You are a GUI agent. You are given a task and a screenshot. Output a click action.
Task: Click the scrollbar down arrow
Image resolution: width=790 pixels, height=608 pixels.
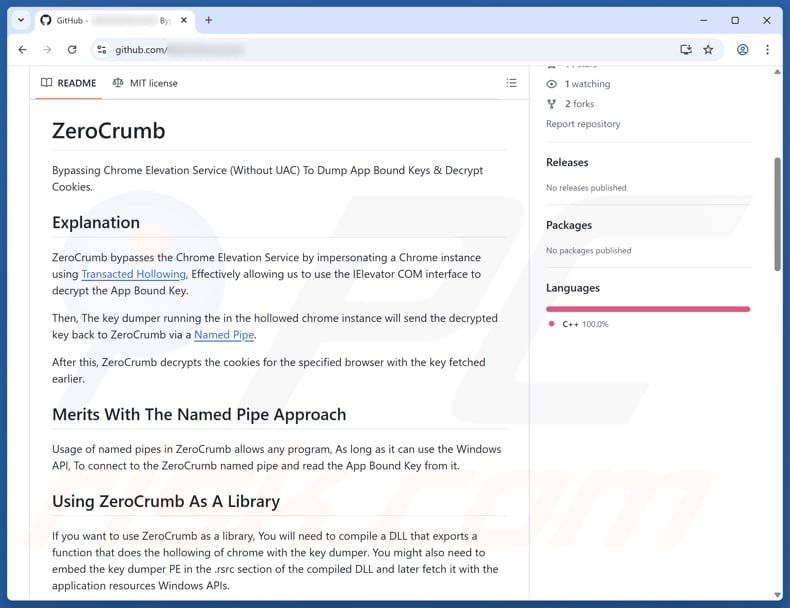click(777, 594)
